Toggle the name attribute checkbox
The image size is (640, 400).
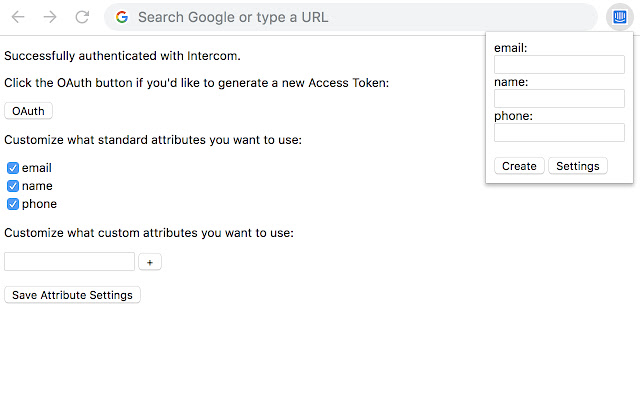tap(13, 186)
